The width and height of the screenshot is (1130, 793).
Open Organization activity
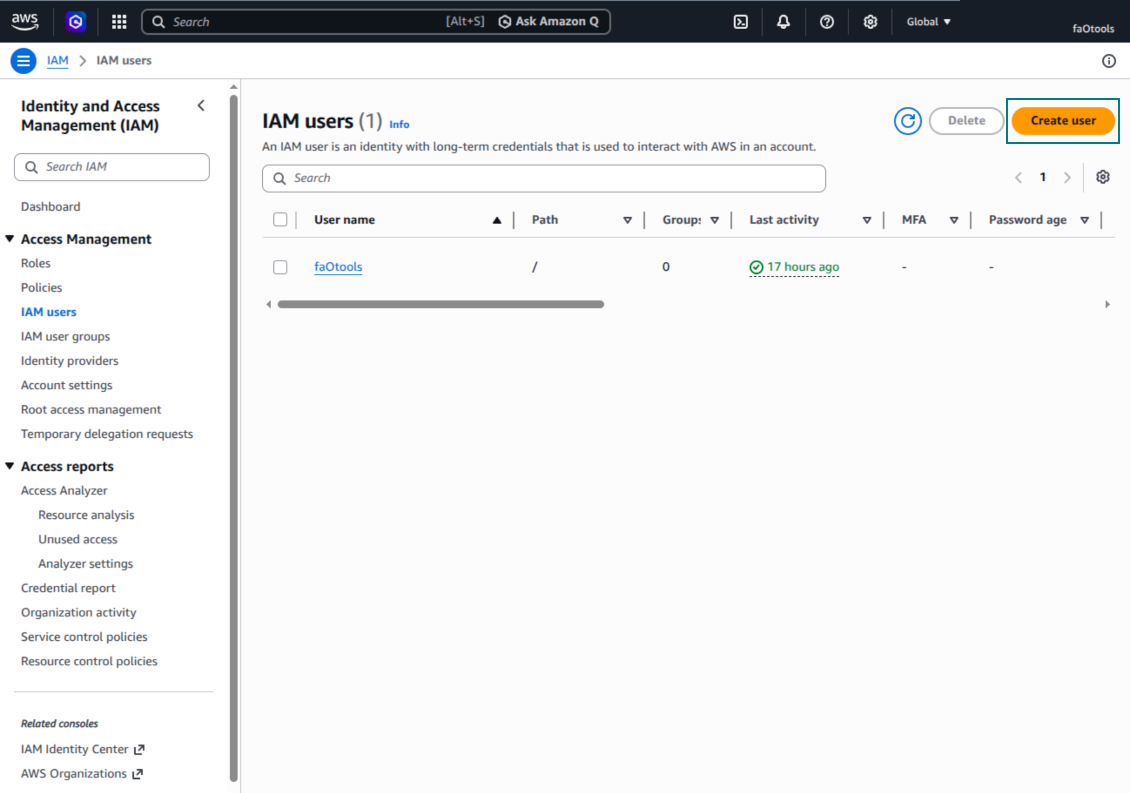[79, 612]
